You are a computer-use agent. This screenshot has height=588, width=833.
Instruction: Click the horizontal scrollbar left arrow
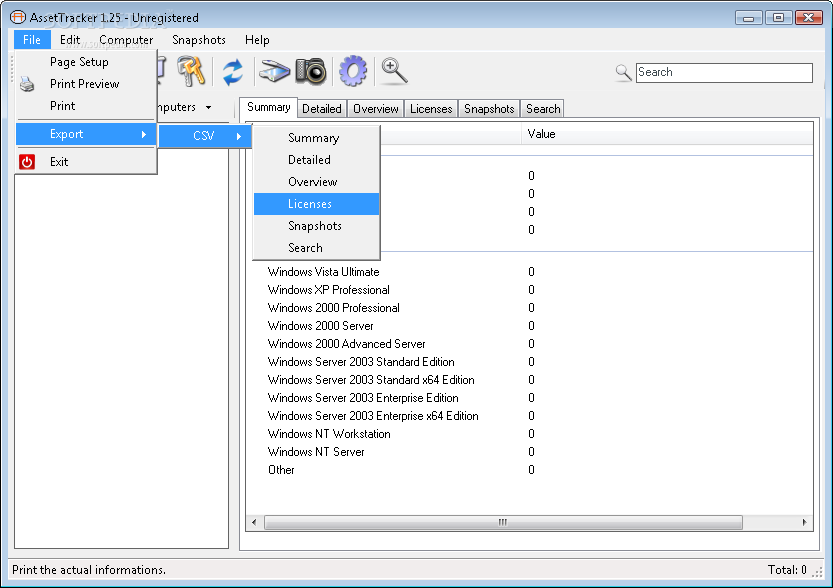(x=254, y=523)
